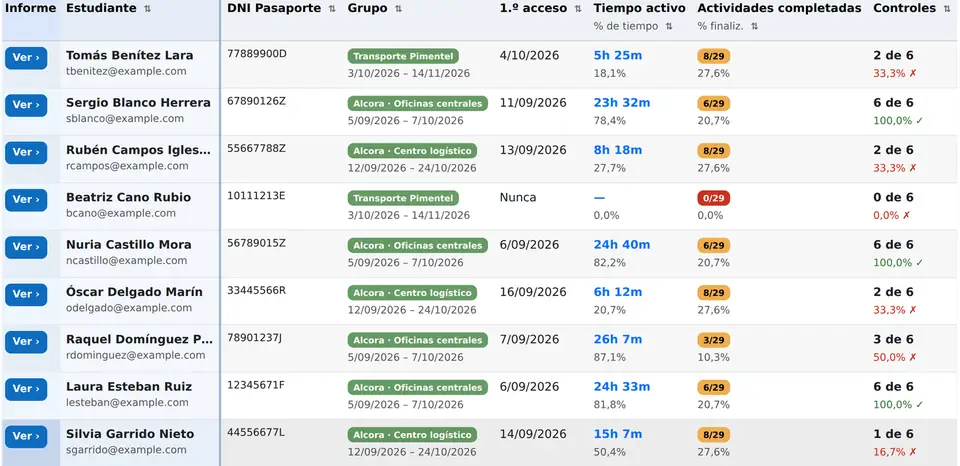Viewport: 960px width, 466px height.
Task: Click 6/29 badge in Sergio Blanco row
Action: (713, 103)
